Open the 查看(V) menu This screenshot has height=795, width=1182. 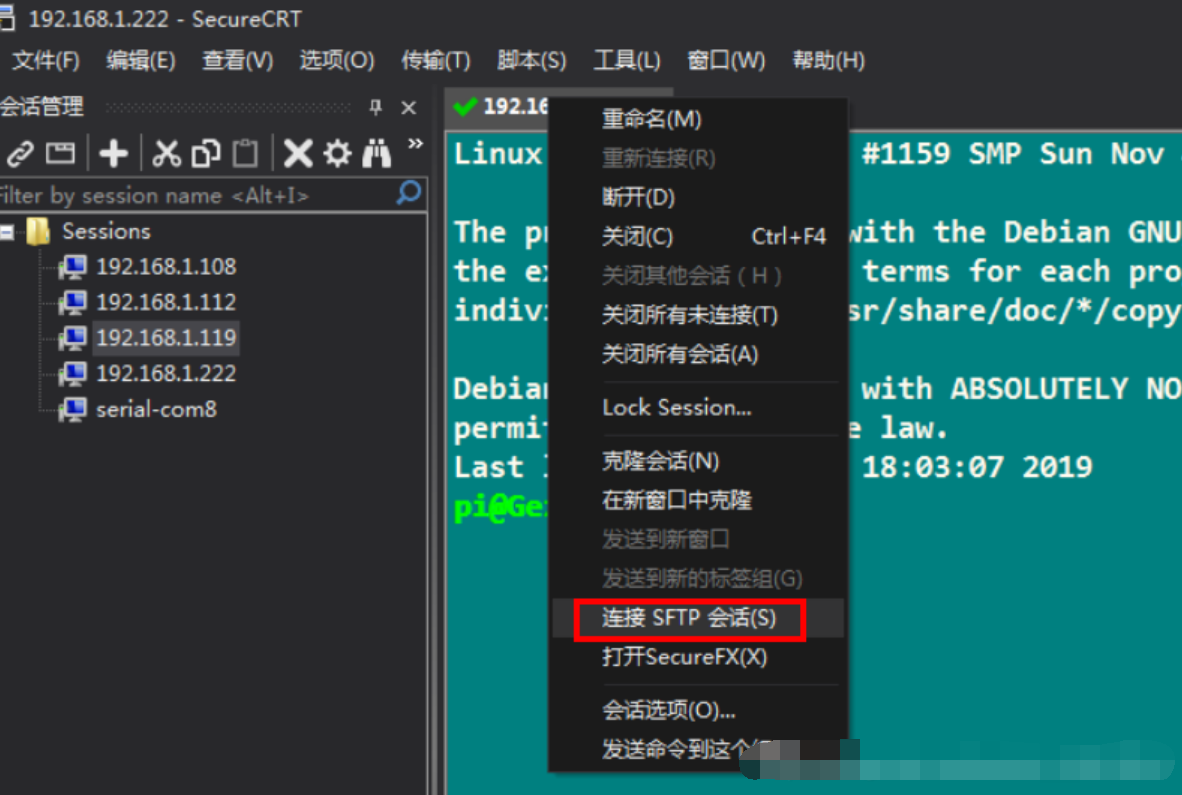click(237, 60)
